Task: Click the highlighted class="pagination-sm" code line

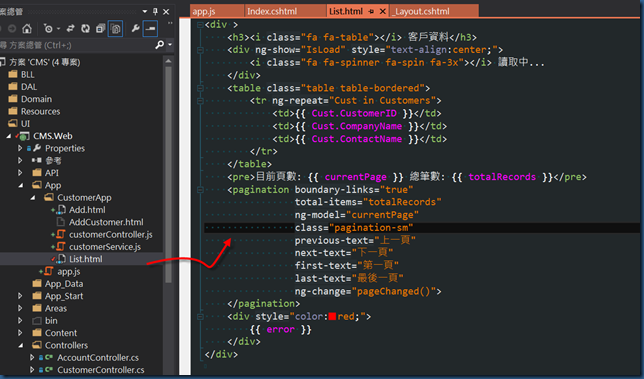Action: point(422,228)
